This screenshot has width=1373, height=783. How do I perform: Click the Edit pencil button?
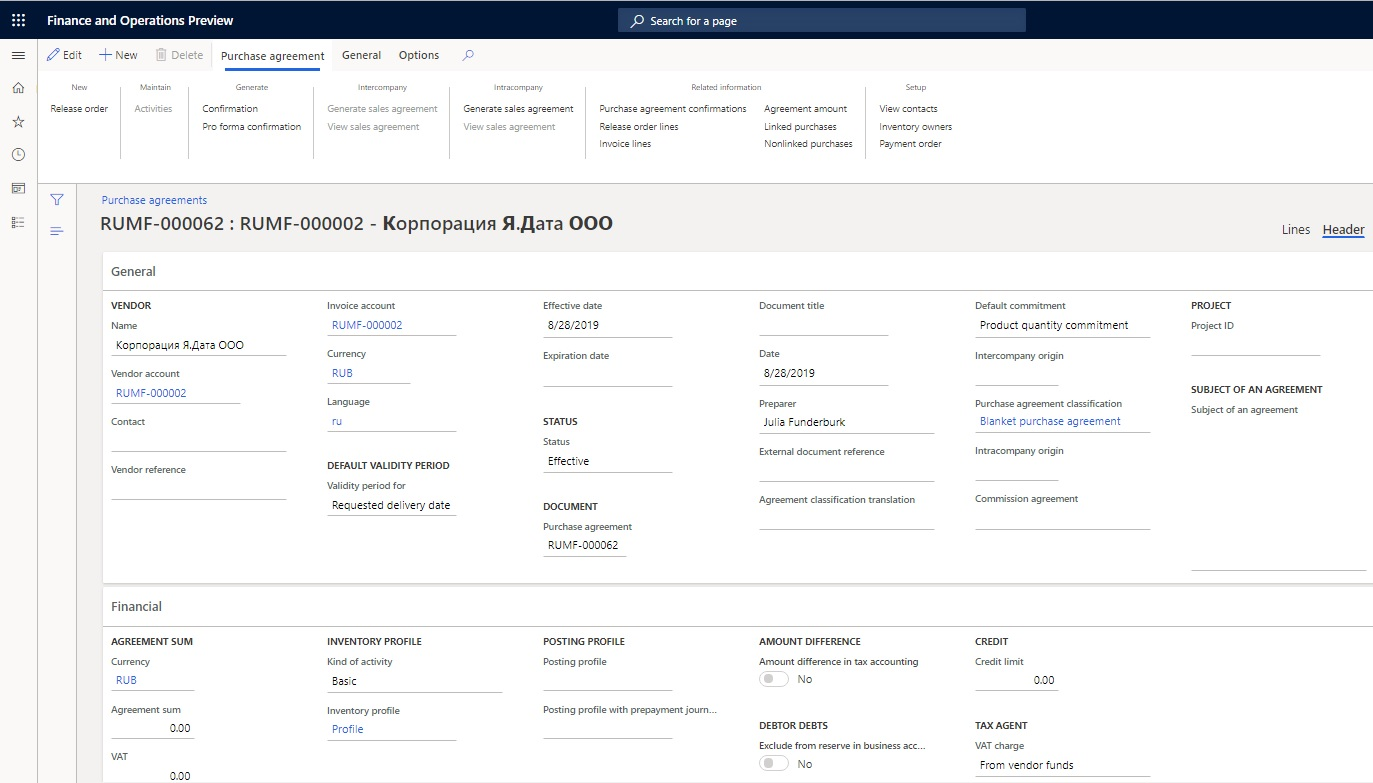pos(64,55)
